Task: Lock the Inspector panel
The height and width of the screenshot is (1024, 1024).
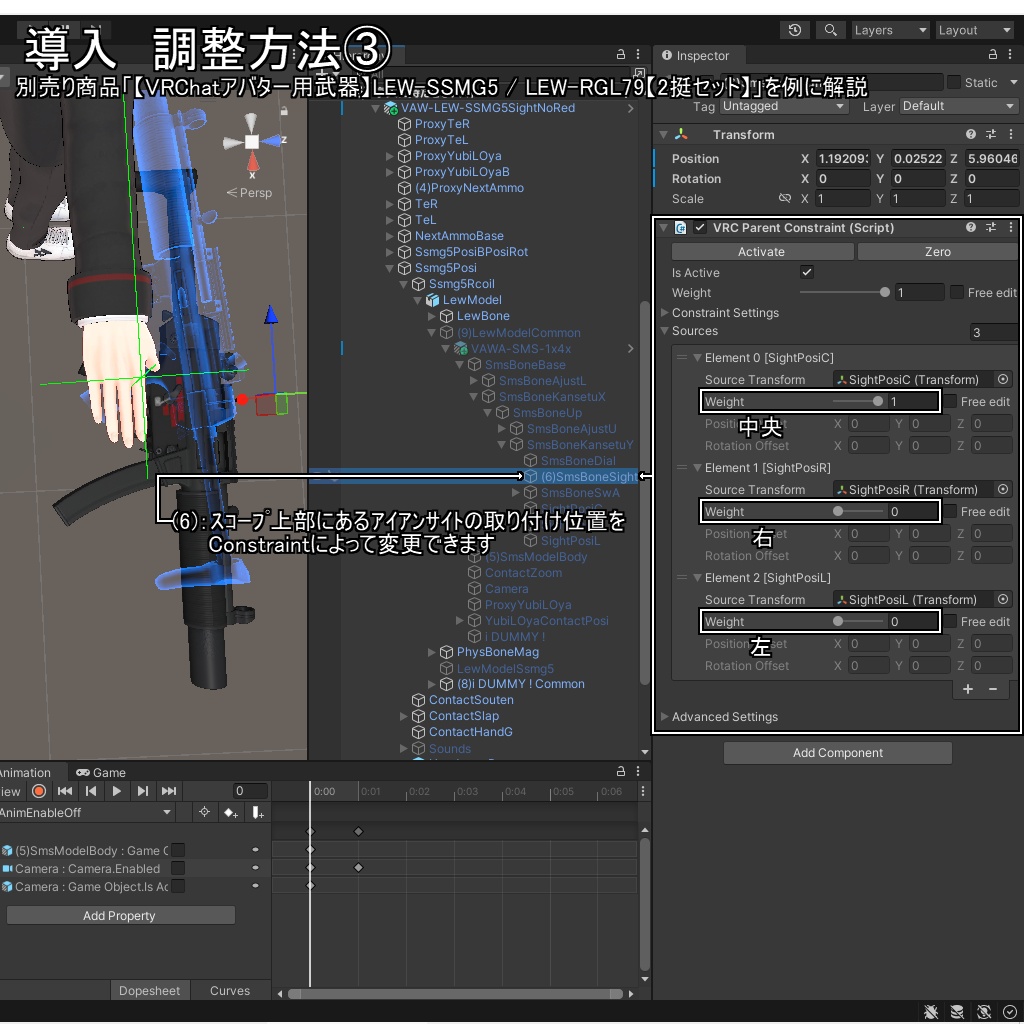Action: click(x=992, y=55)
